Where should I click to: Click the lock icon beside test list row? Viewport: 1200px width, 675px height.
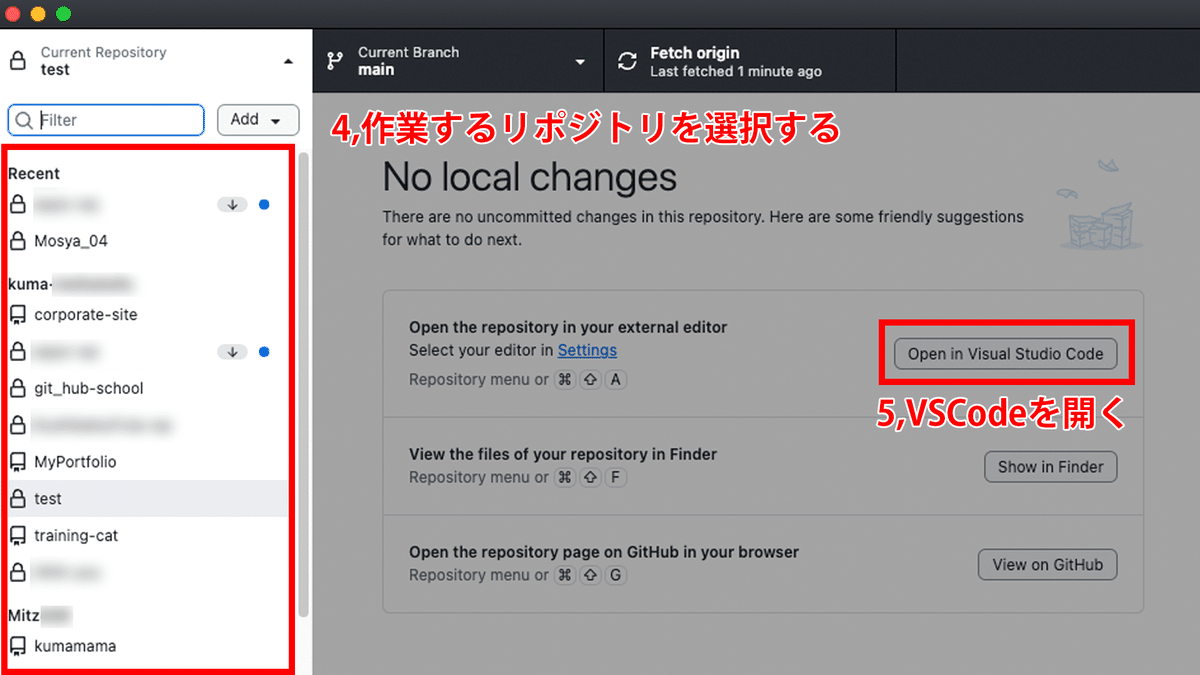tap(17, 498)
